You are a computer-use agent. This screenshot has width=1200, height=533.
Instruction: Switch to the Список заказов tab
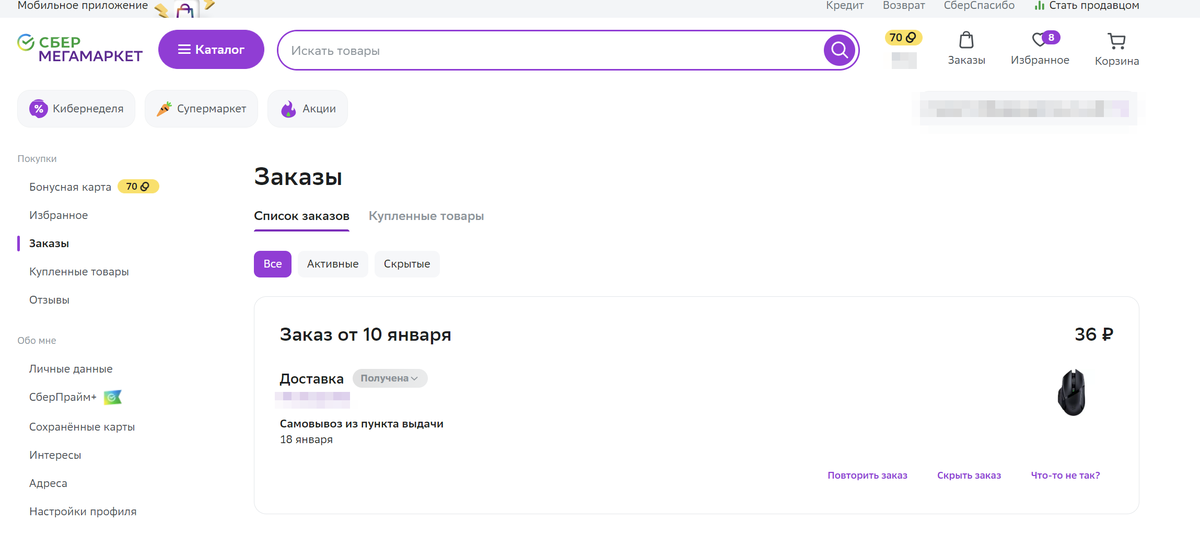(x=302, y=216)
